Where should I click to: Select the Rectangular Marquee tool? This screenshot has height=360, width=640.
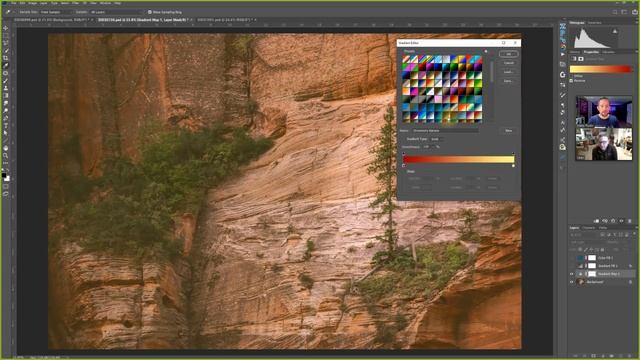6,36
